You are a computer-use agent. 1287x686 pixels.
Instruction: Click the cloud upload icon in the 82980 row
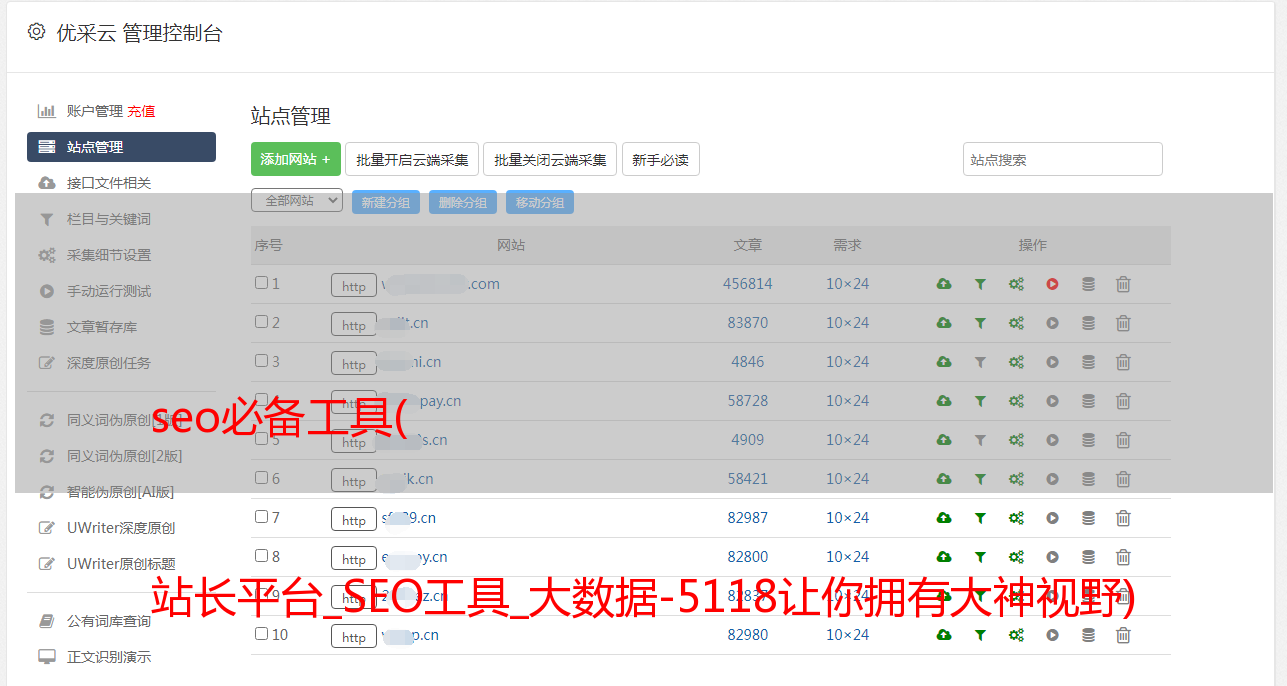944,635
